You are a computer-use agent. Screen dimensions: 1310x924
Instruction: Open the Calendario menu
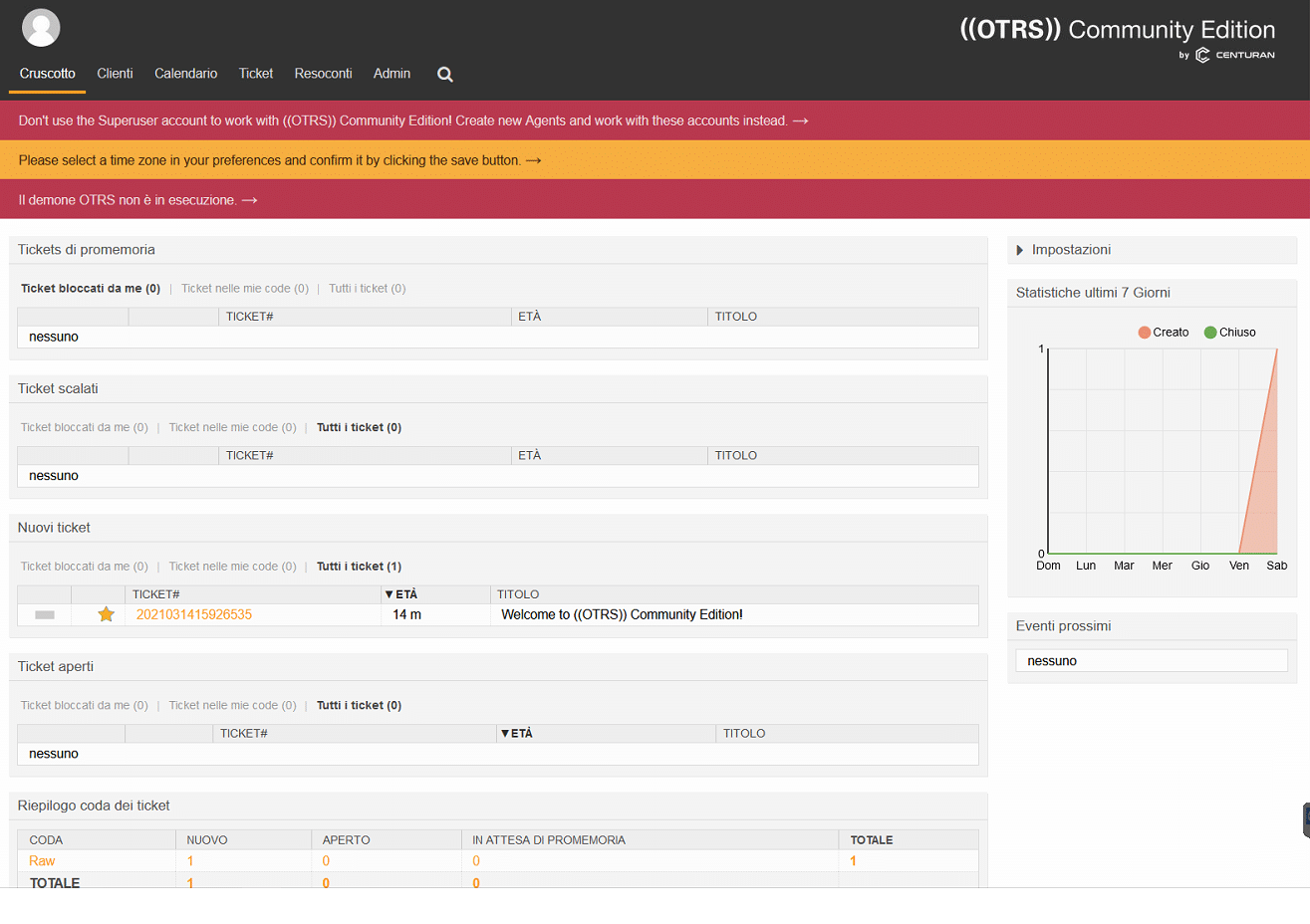click(185, 74)
